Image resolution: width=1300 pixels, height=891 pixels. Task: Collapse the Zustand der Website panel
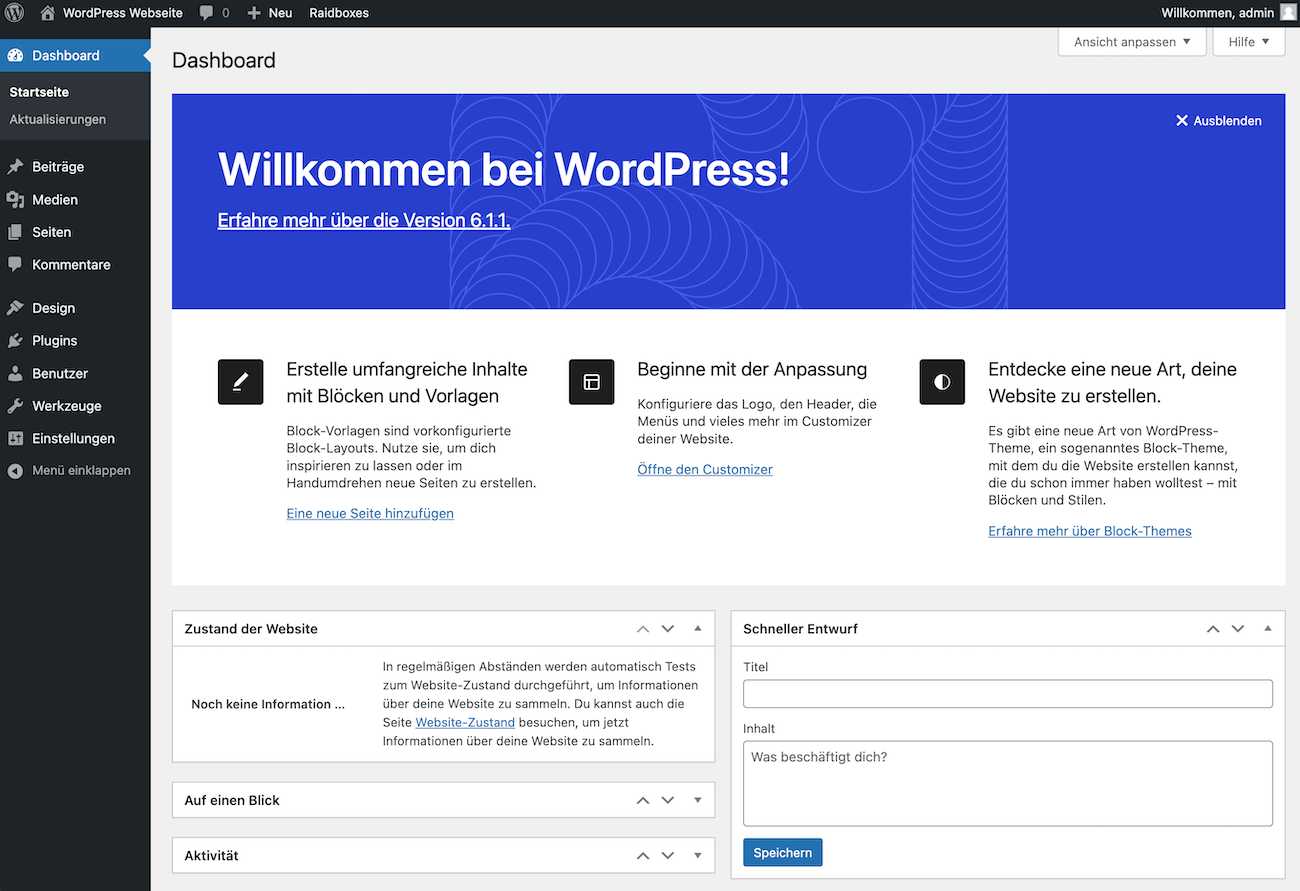pyautogui.click(x=698, y=629)
